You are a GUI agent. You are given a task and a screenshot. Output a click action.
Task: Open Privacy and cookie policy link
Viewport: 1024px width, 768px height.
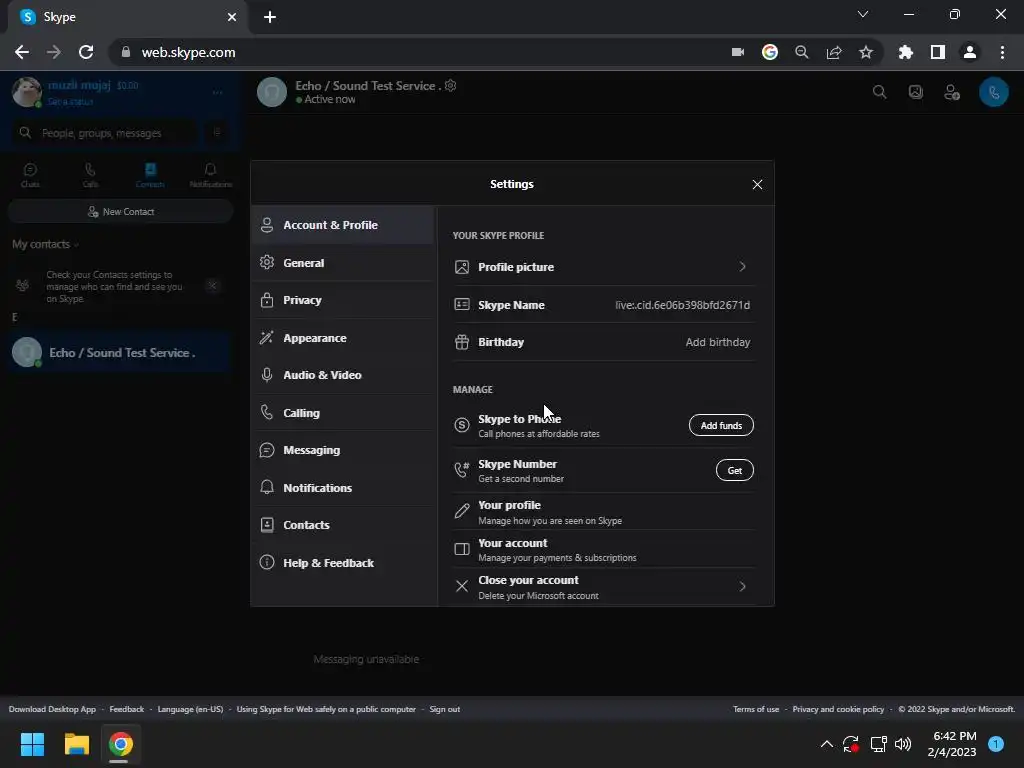point(838,709)
